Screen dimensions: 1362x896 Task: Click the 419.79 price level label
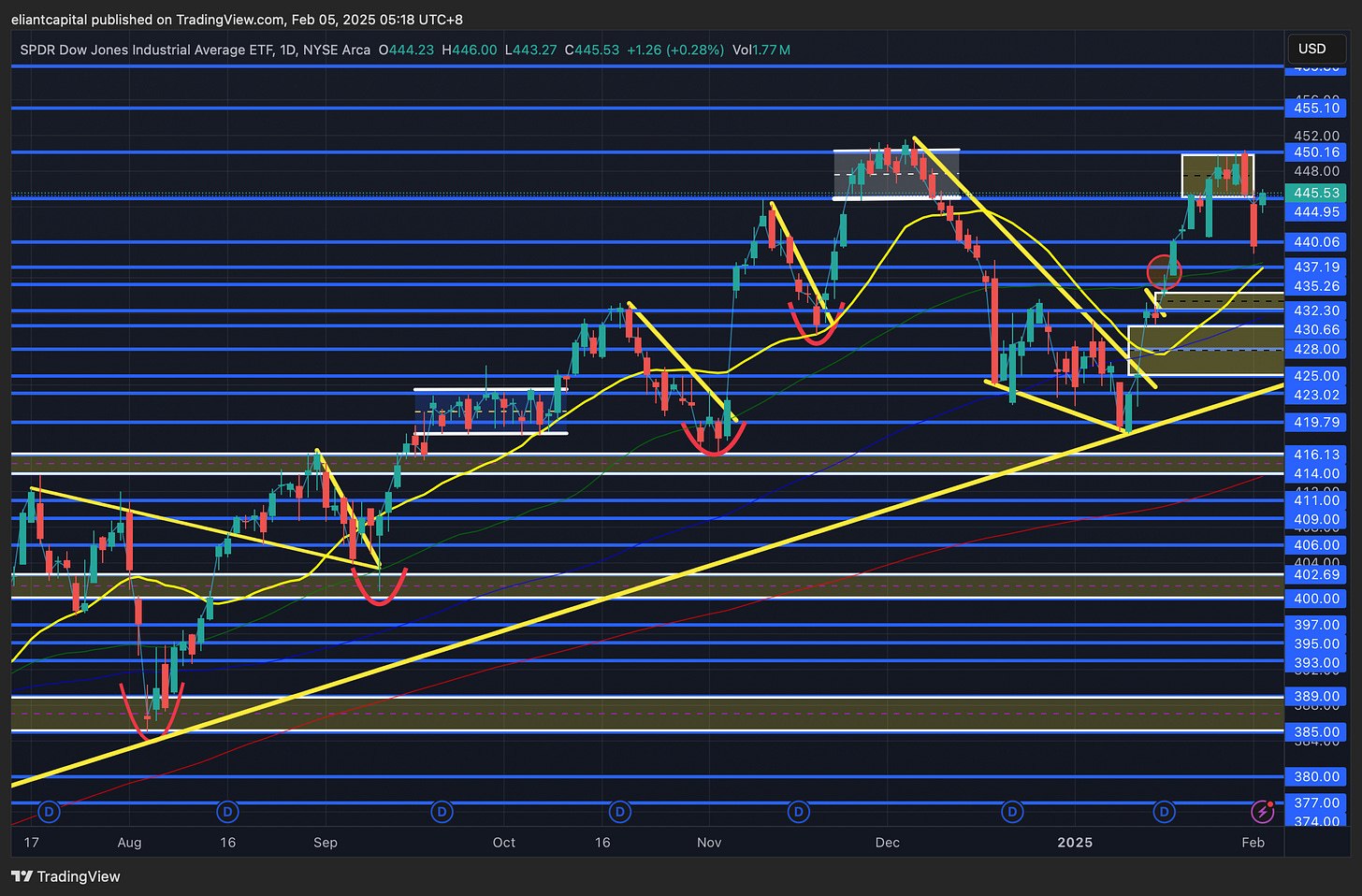pos(1316,423)
